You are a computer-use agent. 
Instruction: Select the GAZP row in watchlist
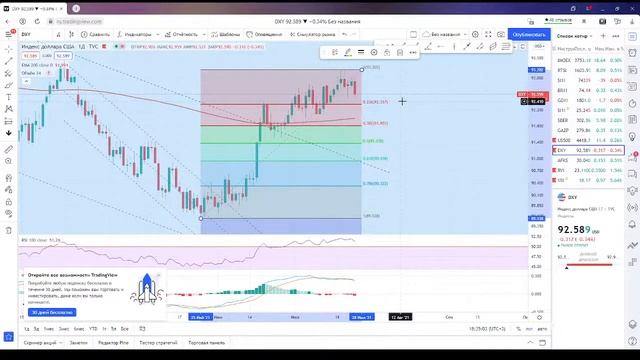point(589,130)
